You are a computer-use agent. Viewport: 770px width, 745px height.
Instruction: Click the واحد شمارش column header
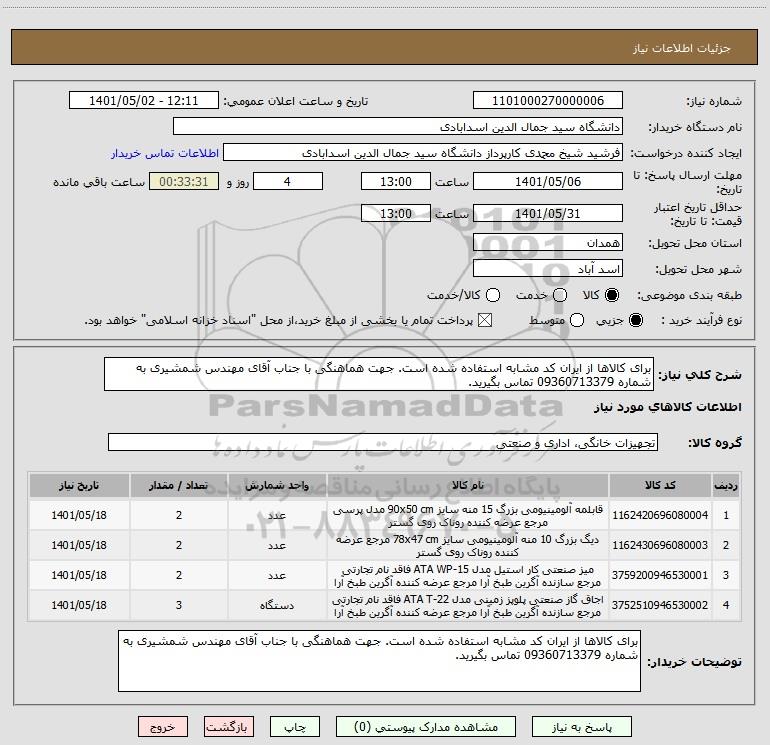pyautogui.click(x=277, y=485)
